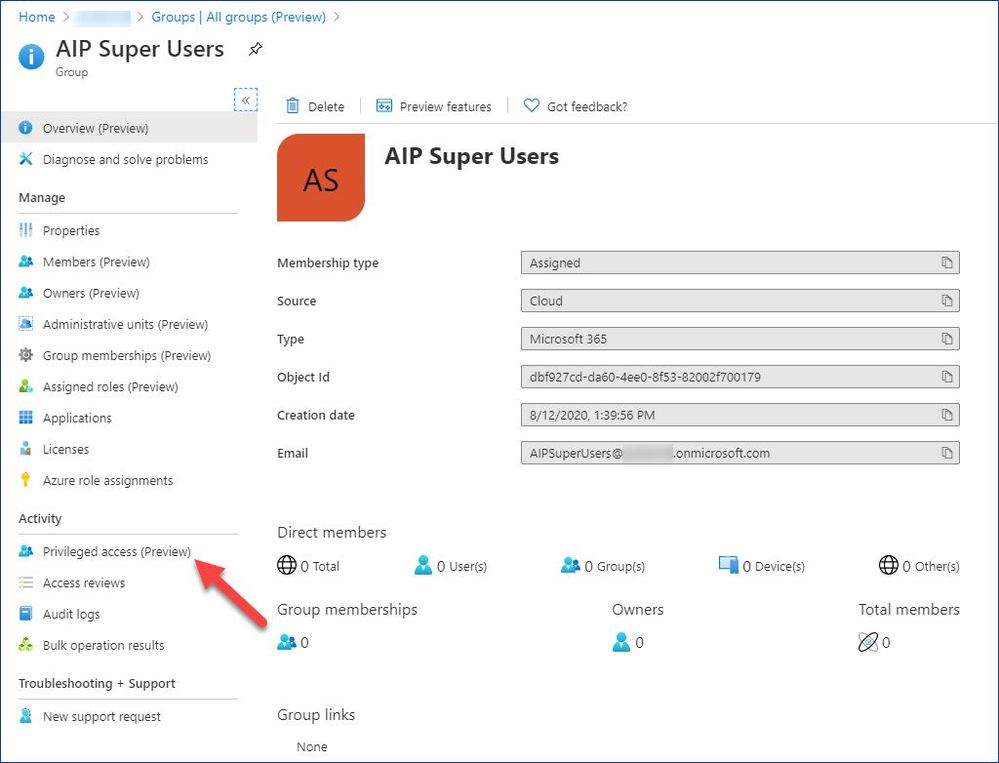Click the 0 User(s) direct members count
The width and height of the screenshot is (999, 763).
450,566
